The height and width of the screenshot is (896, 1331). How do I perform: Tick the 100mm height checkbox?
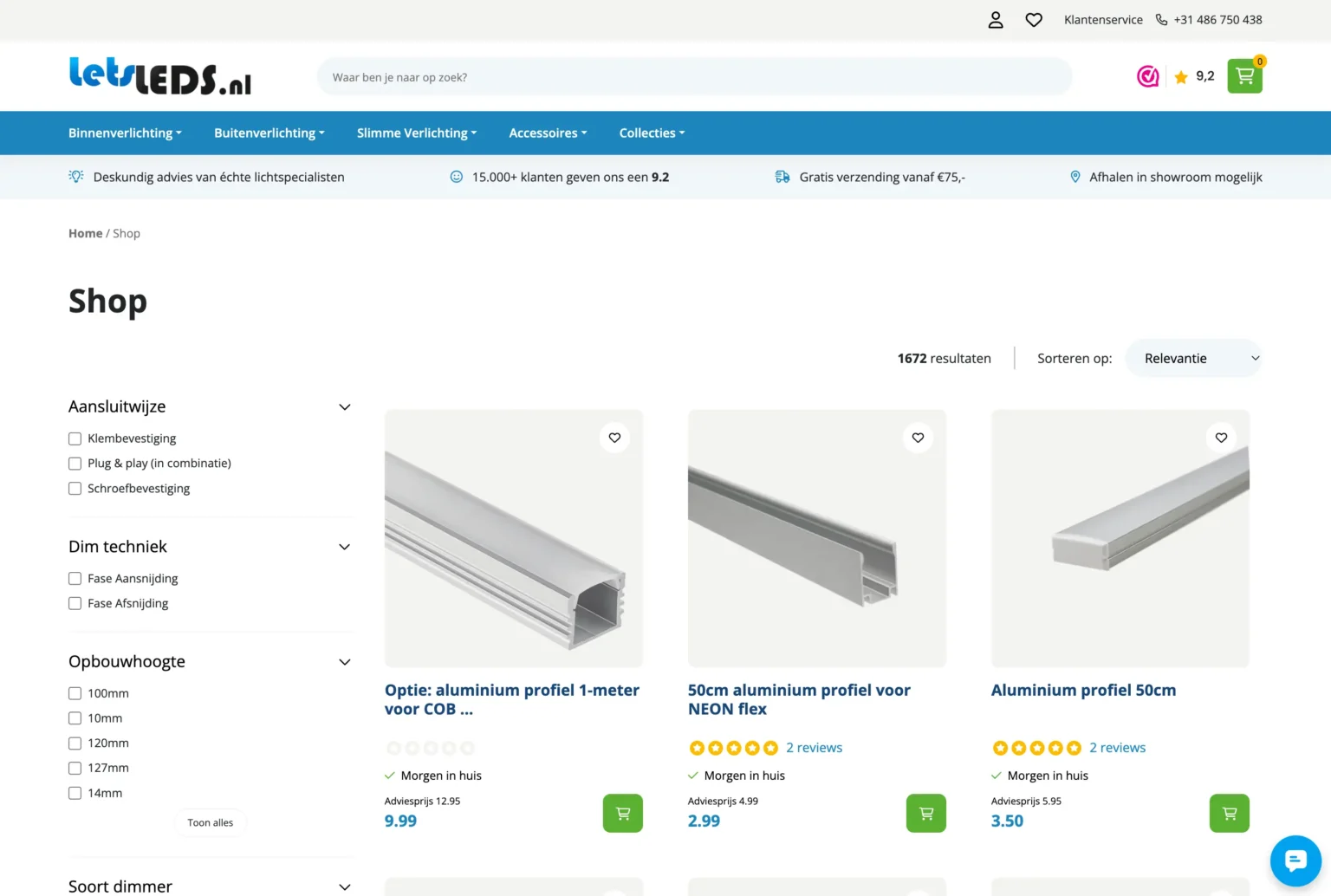point(75,693)
